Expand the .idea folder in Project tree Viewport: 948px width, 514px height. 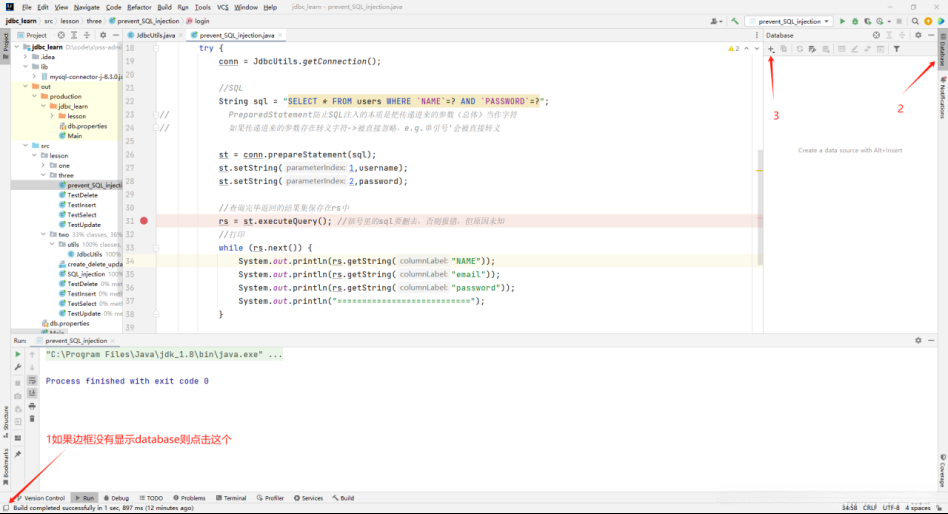click(x=25, y=57)
